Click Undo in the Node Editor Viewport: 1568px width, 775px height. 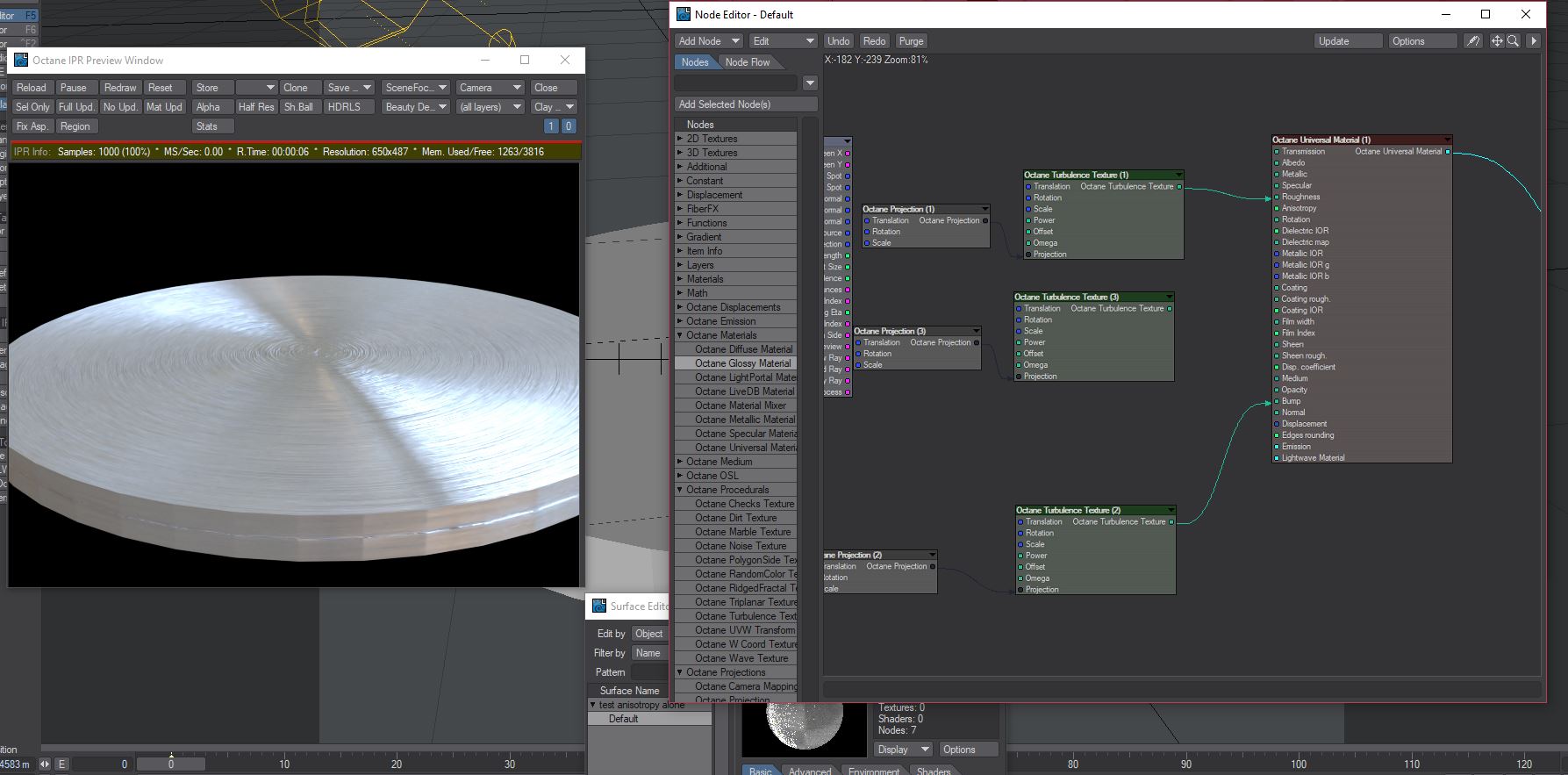(839, 41)
